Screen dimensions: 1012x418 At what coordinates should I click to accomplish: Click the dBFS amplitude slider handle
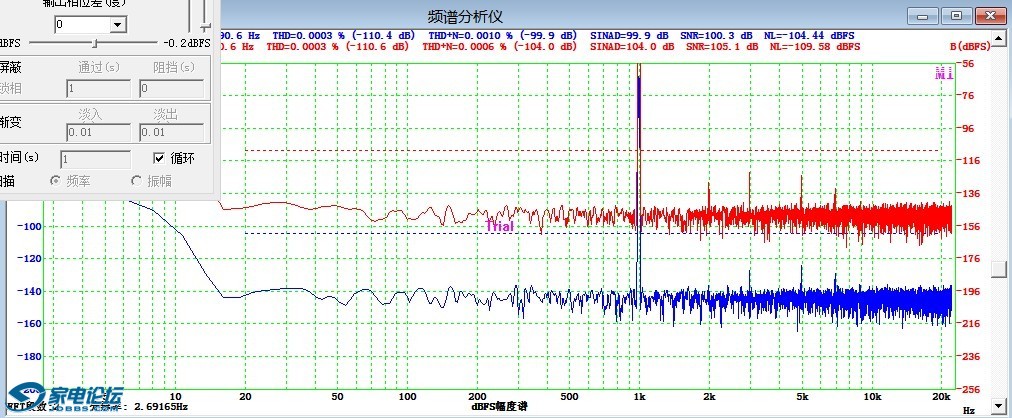(95, 43)
